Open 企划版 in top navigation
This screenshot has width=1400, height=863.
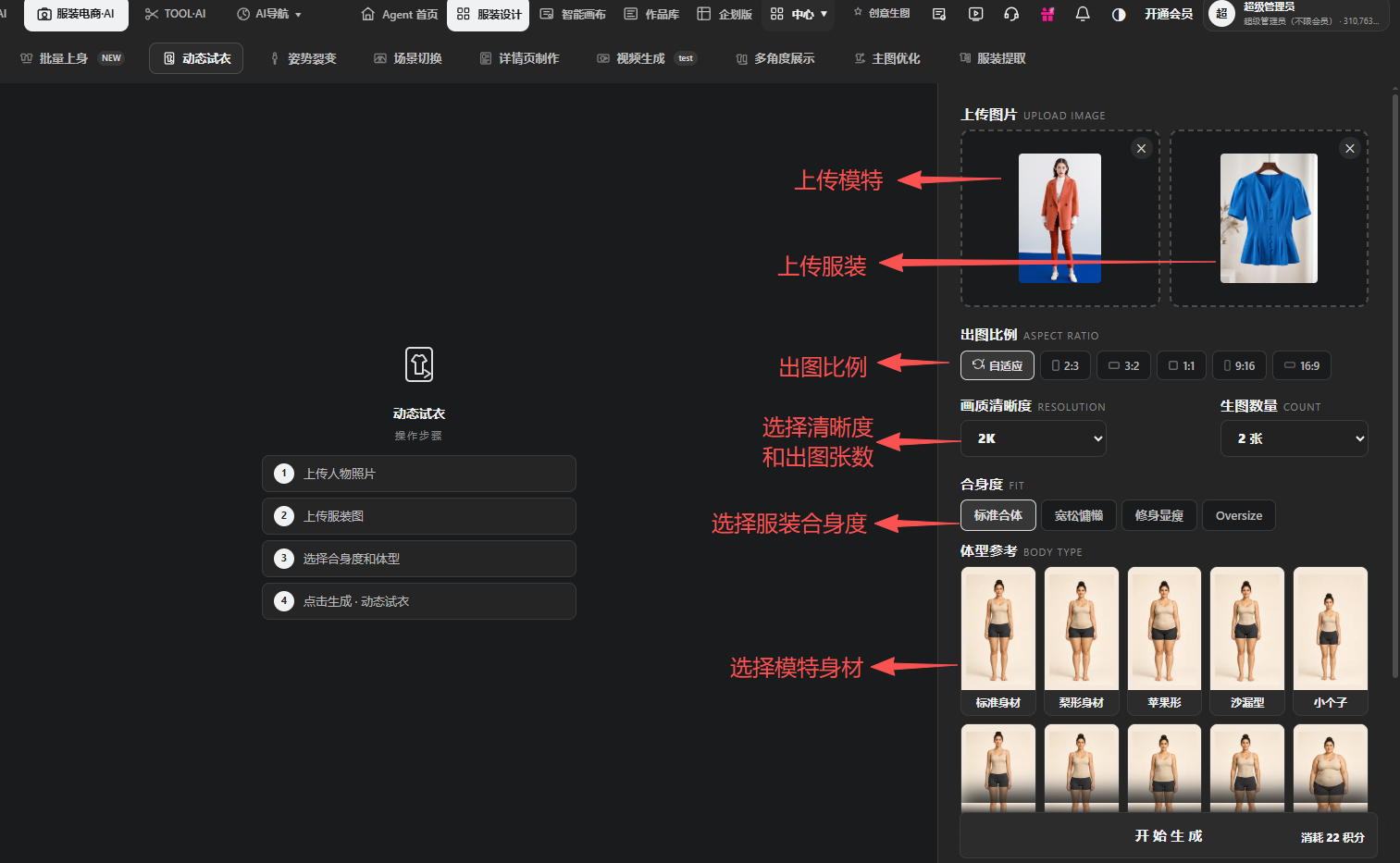725,14
